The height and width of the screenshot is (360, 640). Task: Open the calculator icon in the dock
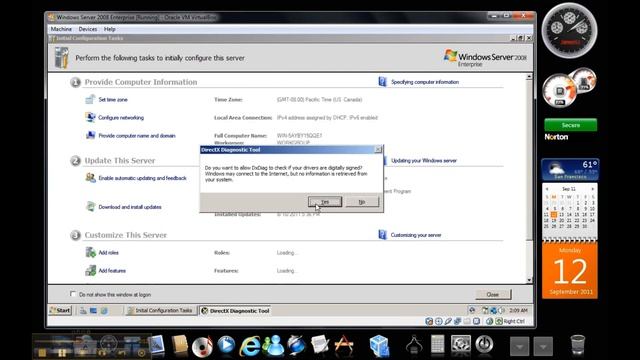(x=437, y=344)
